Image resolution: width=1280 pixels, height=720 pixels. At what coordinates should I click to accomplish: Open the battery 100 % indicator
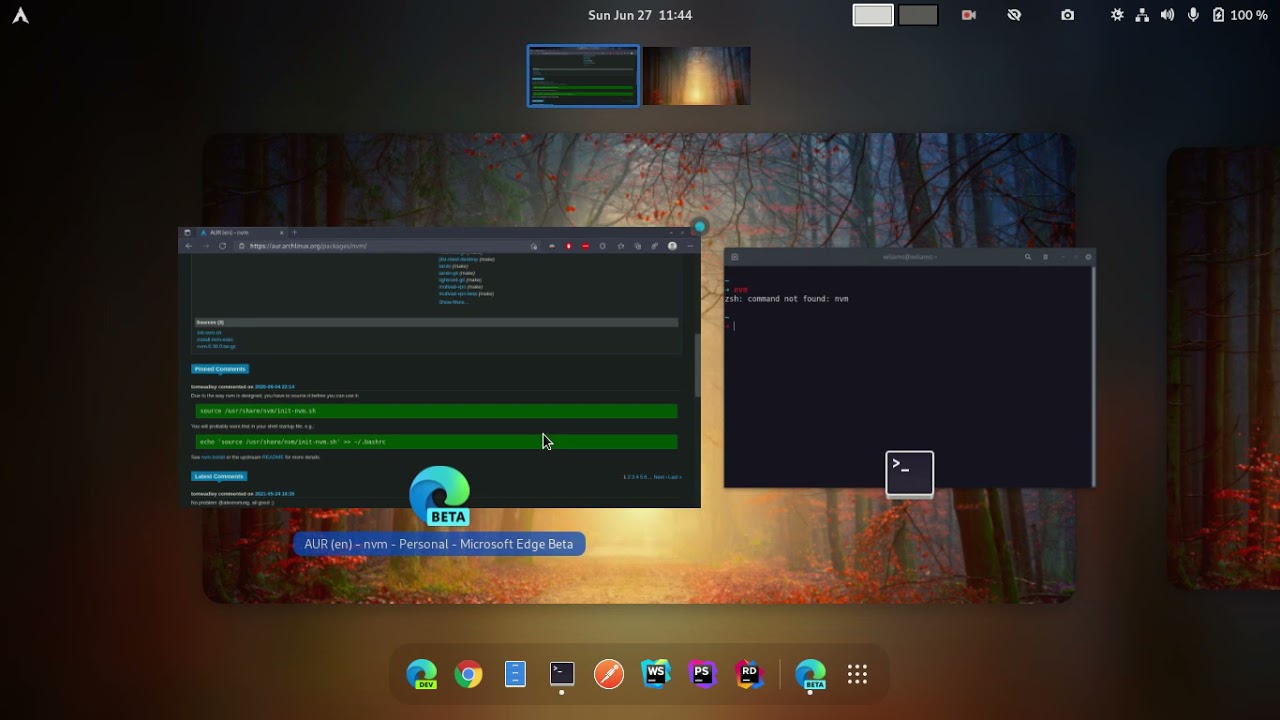tap(1239, 15)
